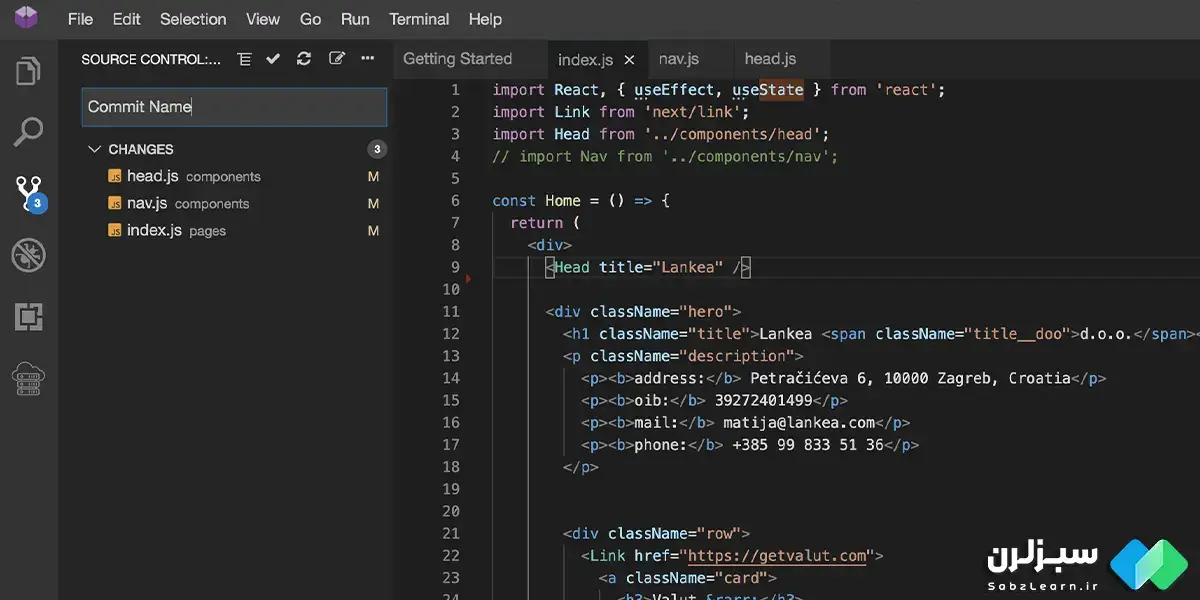Screen dimensions: 1200x600
Task: Select head.js in the changes list
Action: (x=152, y=176)
